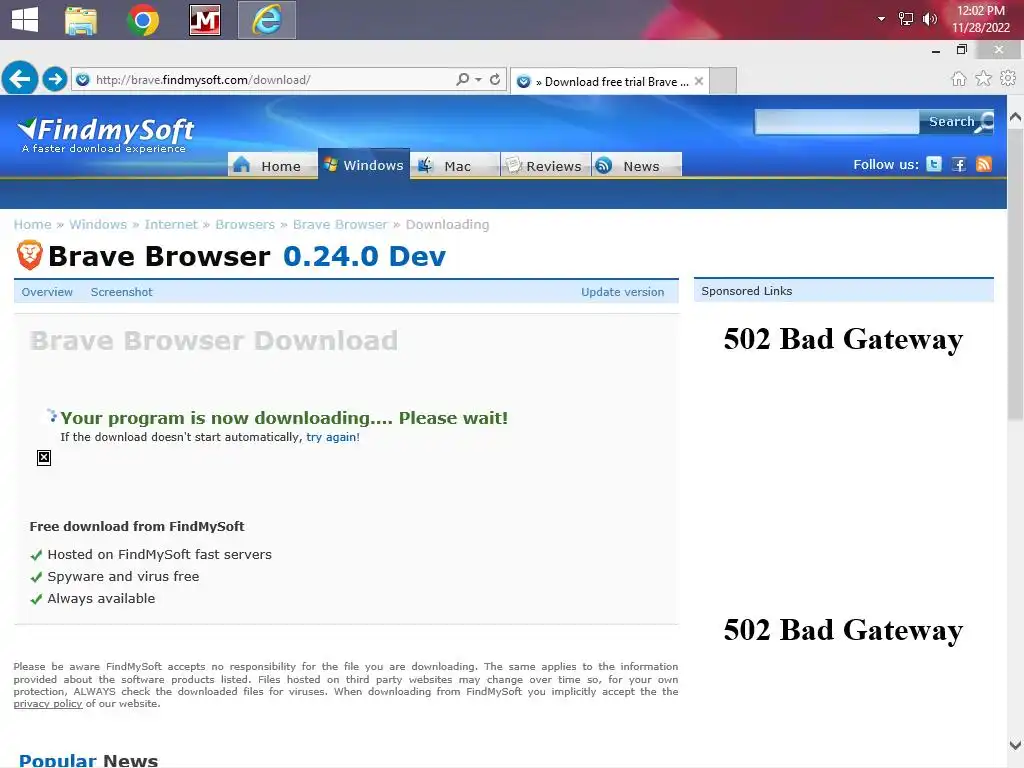Viewport: 1024px width, 768px height.
Task: Open the IE Tools gear icon
Action: click(1008, 78)
